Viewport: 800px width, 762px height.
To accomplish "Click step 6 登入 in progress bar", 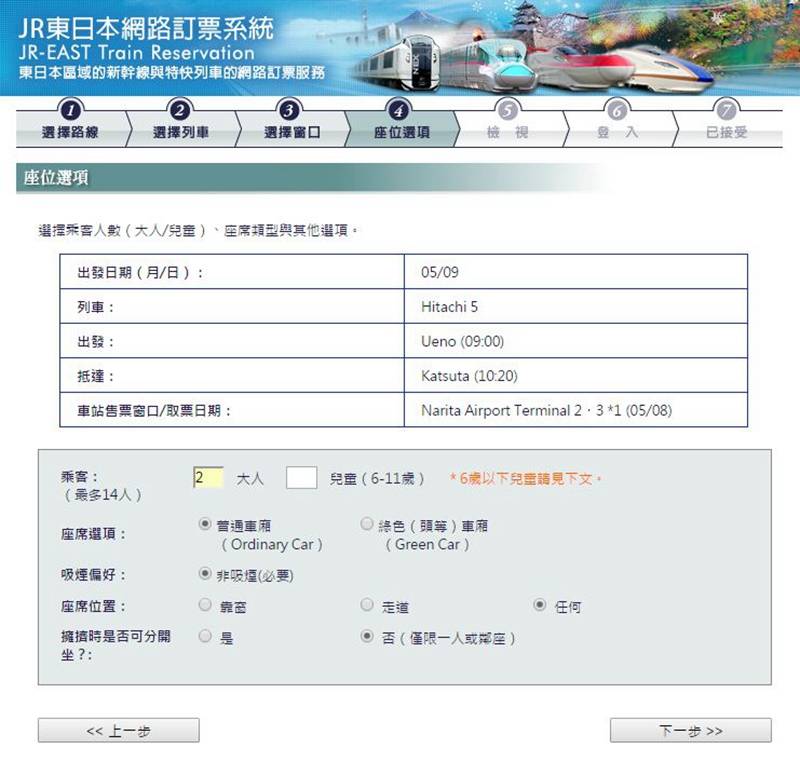I will [618, 132].
